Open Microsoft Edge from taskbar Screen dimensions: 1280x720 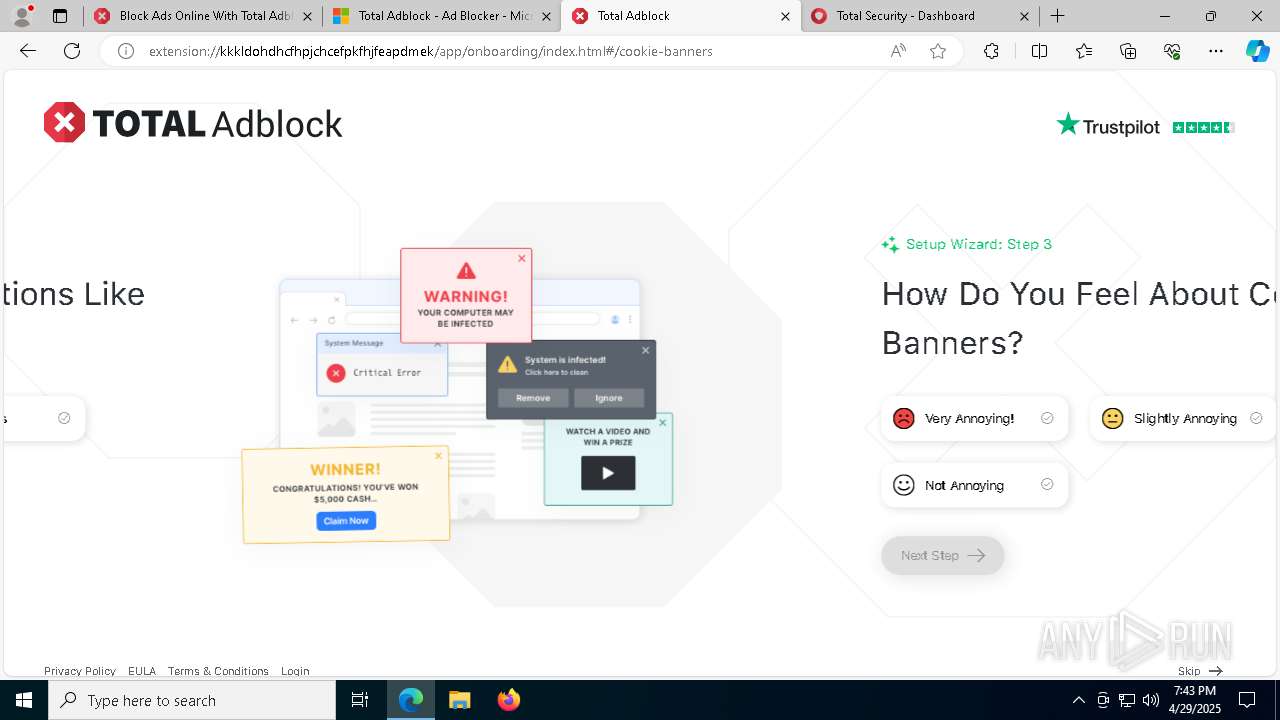(411, 700)
